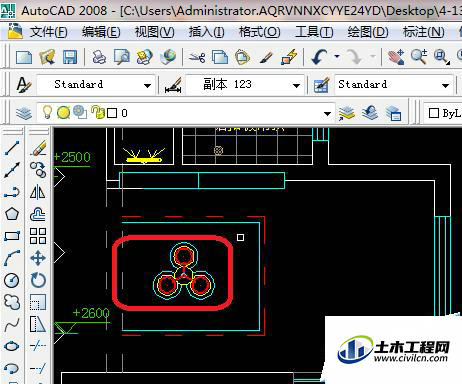Open the Dimension Style manager icon
The height and width of the screenshot is (384, 462).
173,85
